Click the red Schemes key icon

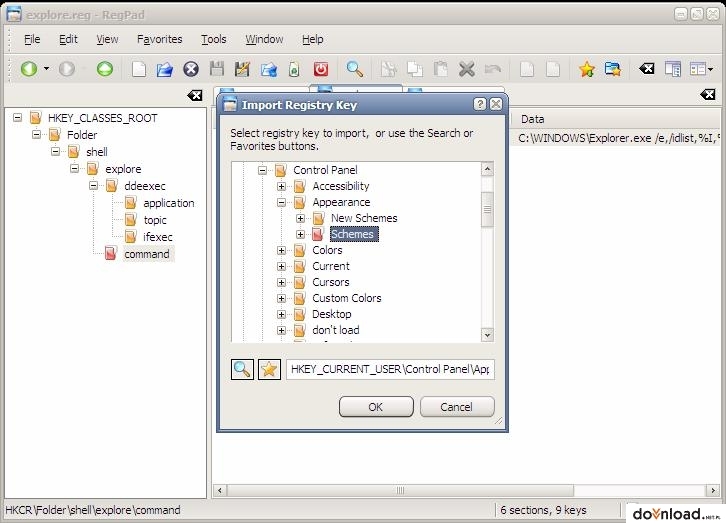[x=318, y=234]
